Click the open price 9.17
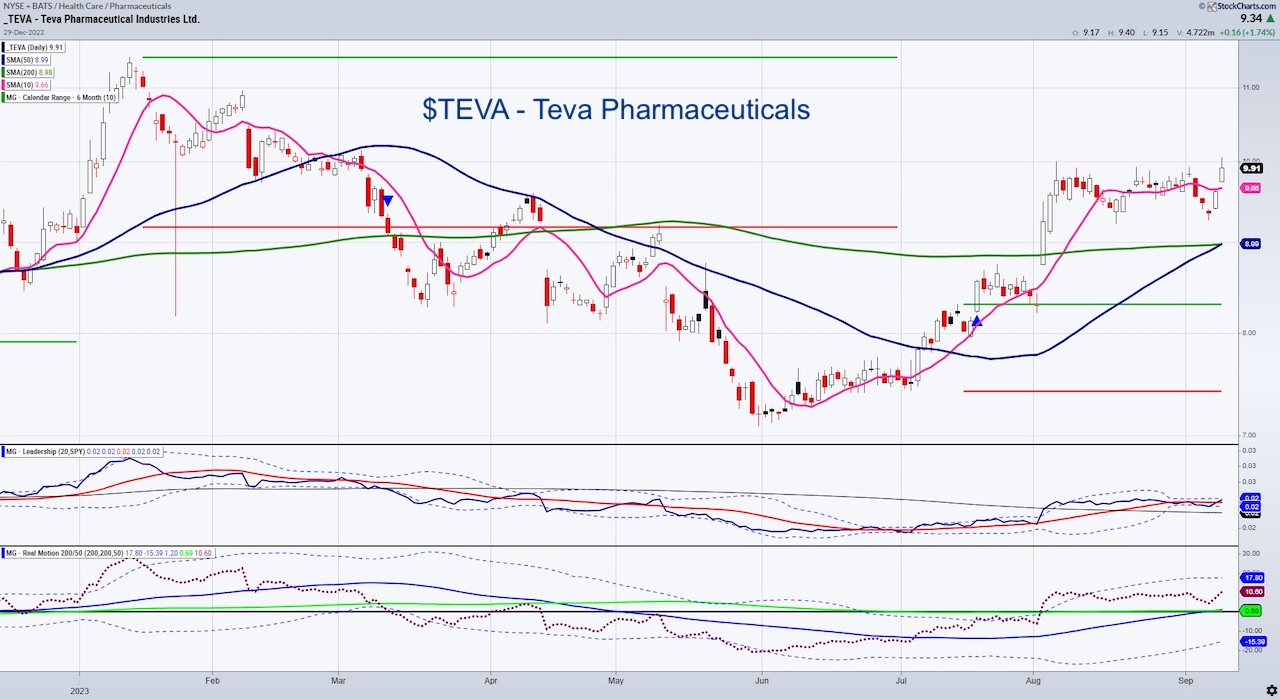 [1089, 33]
